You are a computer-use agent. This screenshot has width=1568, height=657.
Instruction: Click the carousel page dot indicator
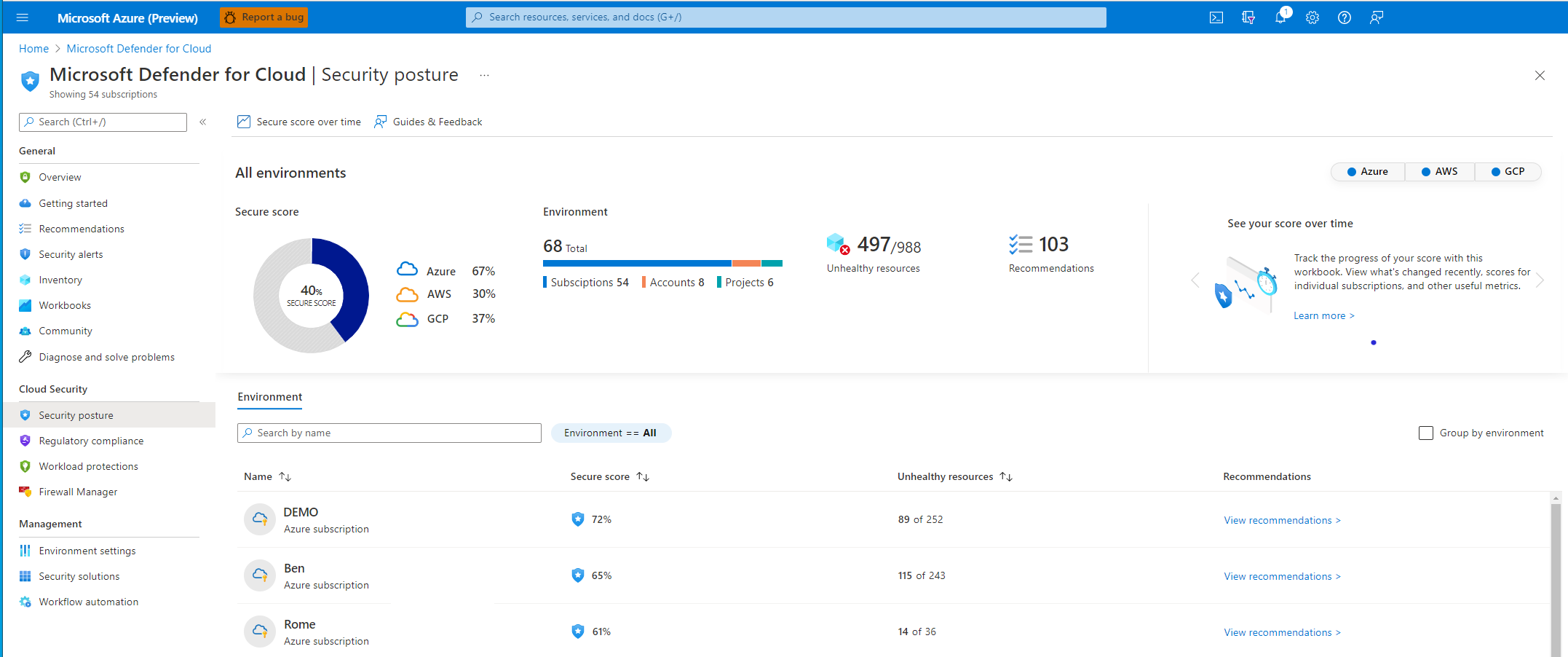[1374, 342]
